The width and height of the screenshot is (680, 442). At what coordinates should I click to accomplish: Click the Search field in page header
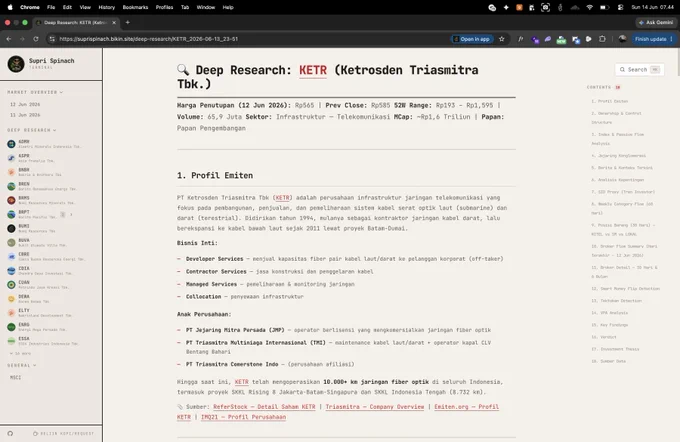(x=640, y=69)
